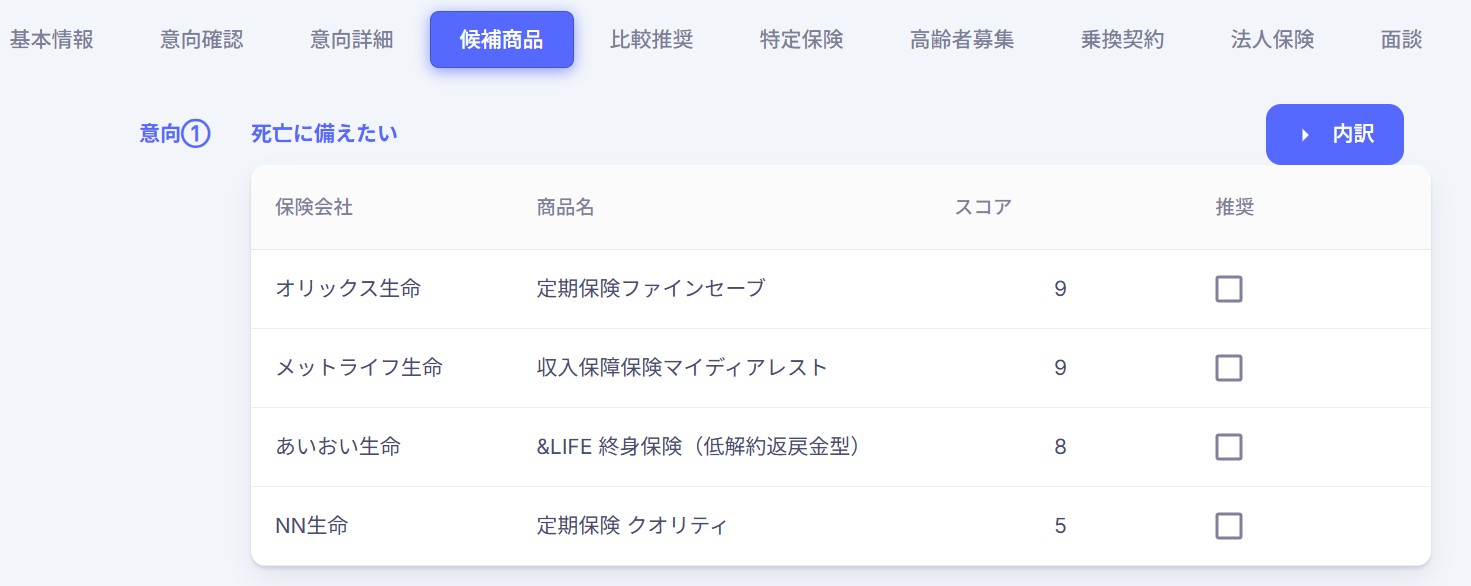The height and width of the screenshot is (586, 1471).
Task: Check recommendation box for &LIFE 終身保険
Action: point(1228,447)
